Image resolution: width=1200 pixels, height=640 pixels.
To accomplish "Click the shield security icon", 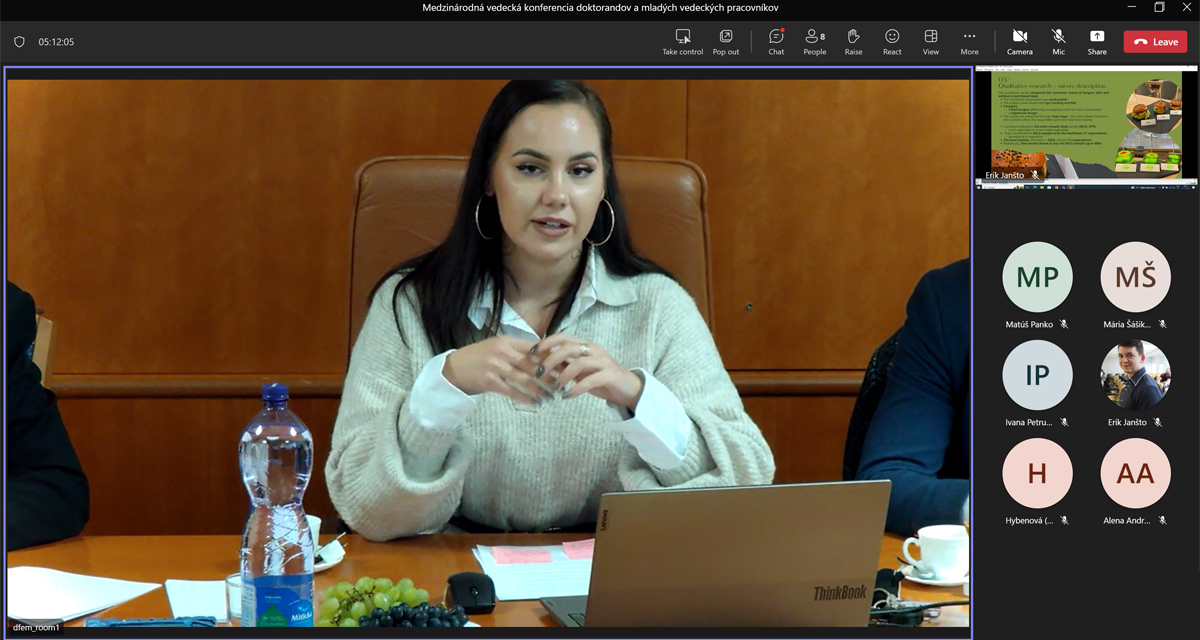I will pyautogui.click(x=19, y=42).
